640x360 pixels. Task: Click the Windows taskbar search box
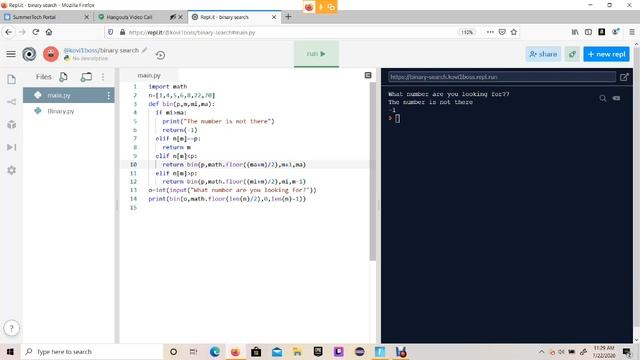(x=92, y=352)
